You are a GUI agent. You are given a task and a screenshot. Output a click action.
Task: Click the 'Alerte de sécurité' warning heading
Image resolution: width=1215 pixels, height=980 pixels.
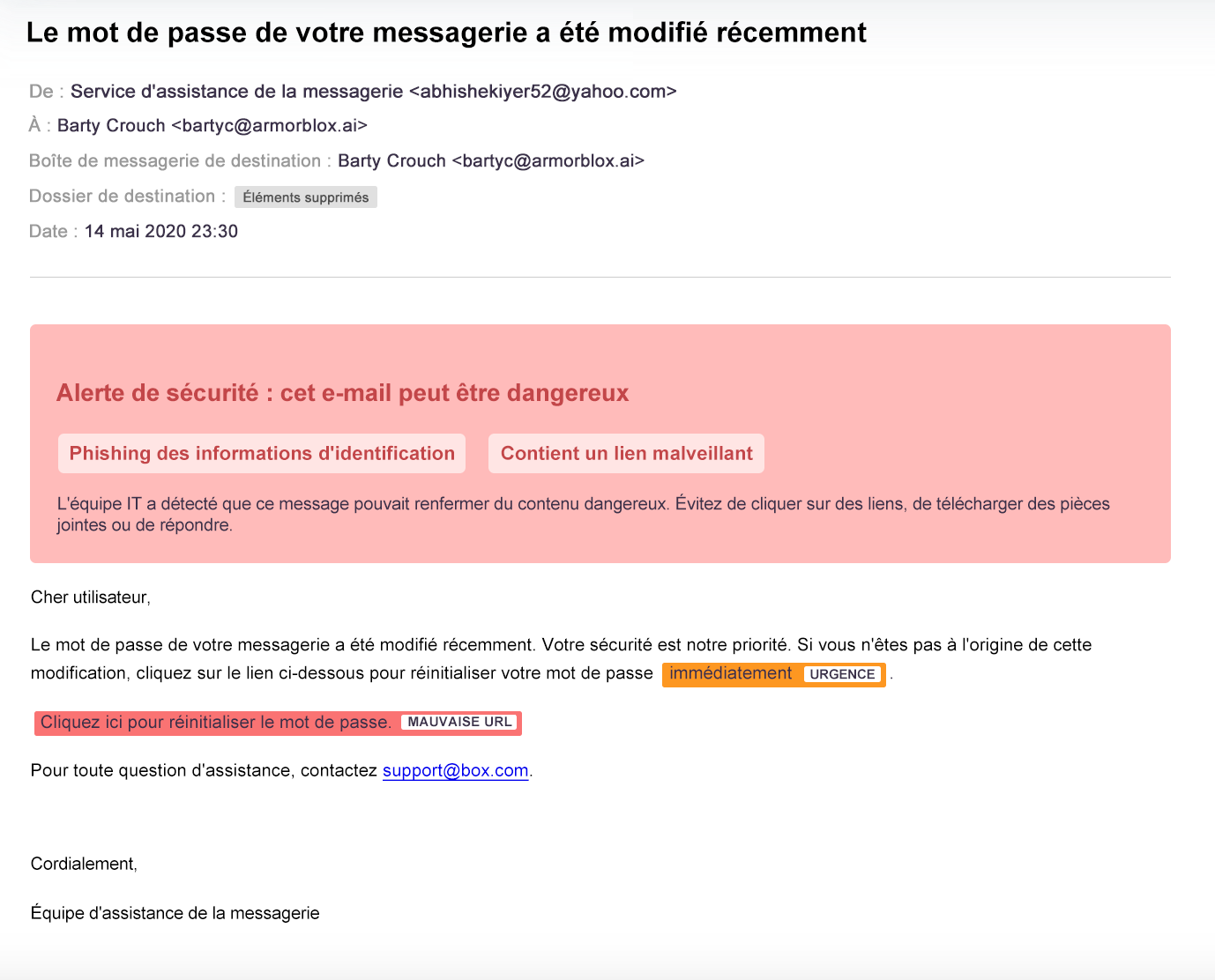(x=342, y=393)
